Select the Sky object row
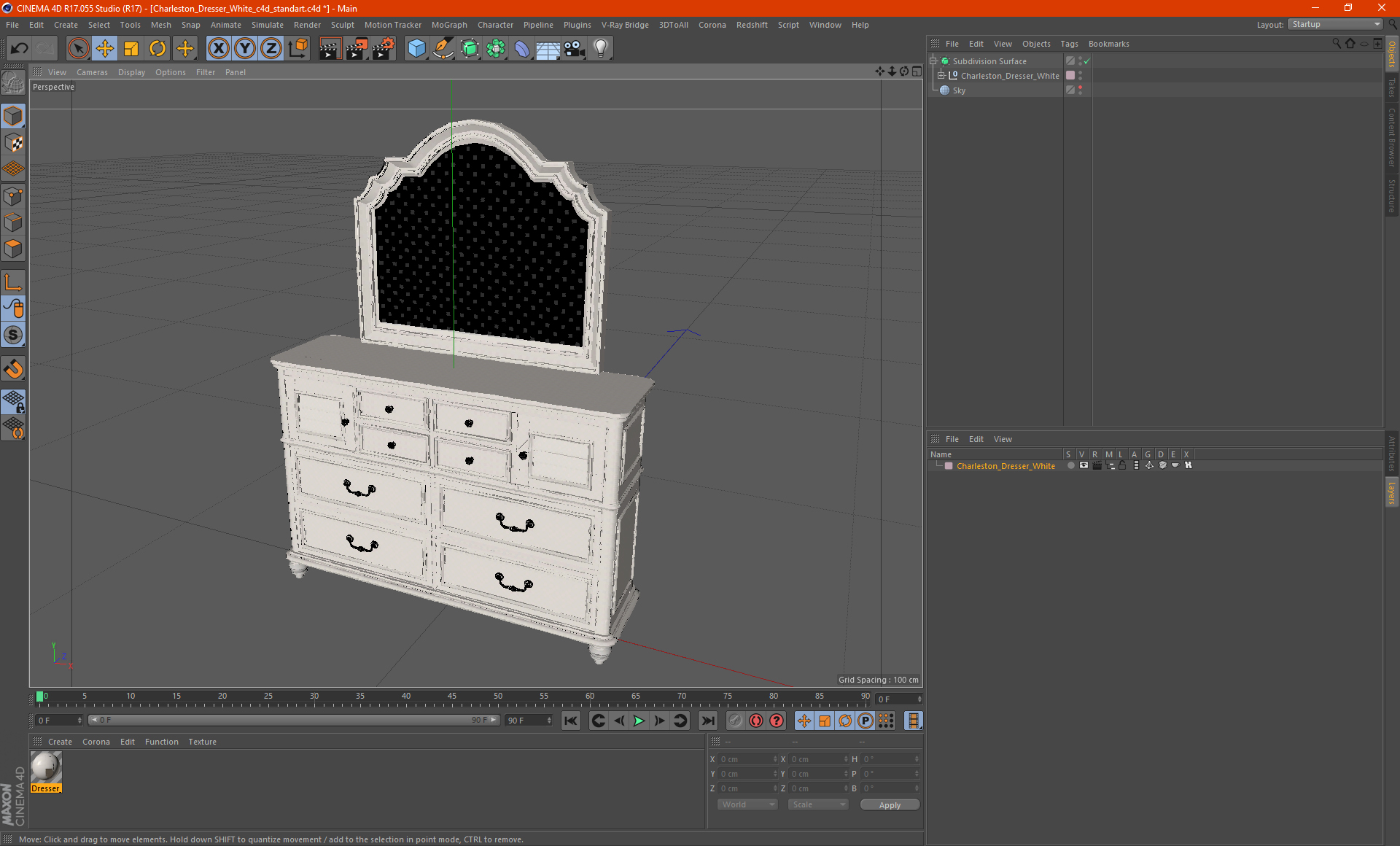The width and height of the screenshot is (1400, 846). (959, 90)
